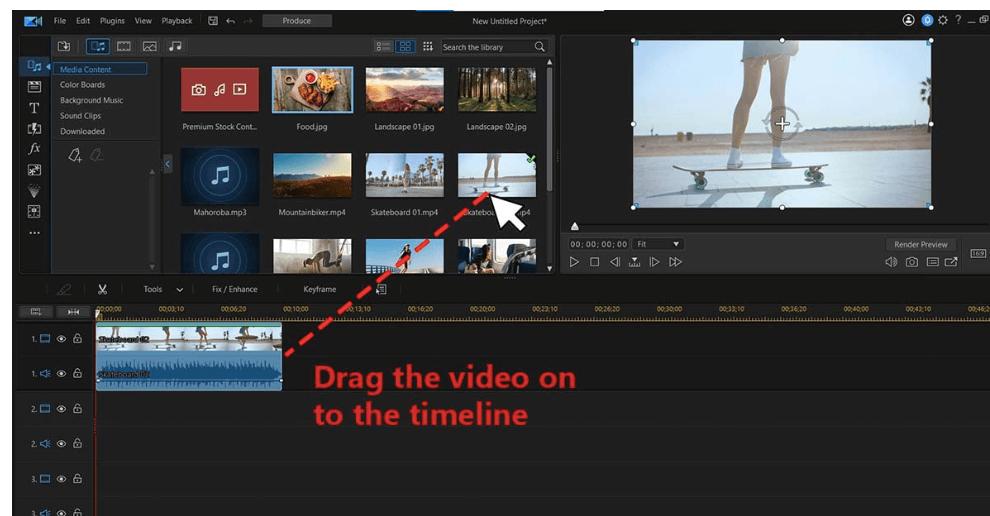Open the Particle Room icon
990x516 pixels.
(x=34, y=191)
